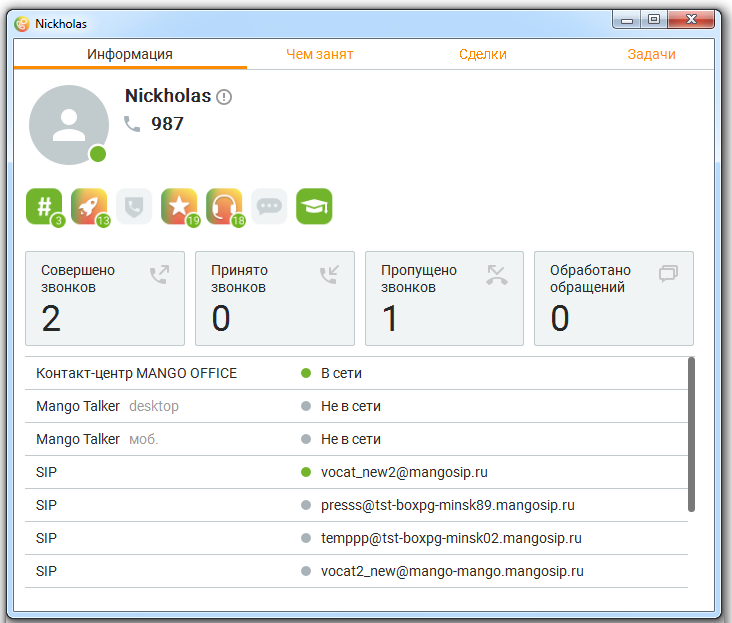Close the Nickholas window

coord(691,20)
